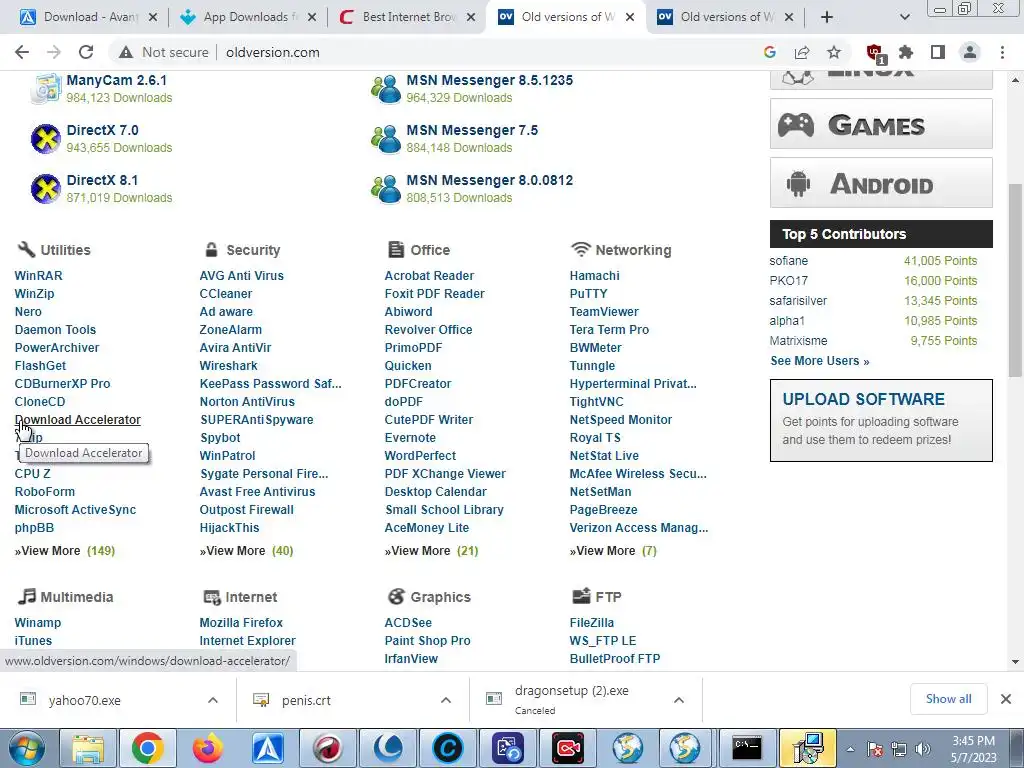Screen dimensions: 1024x768
Task: Open the Mozilla Firefox link
Action: click(241, 623)
